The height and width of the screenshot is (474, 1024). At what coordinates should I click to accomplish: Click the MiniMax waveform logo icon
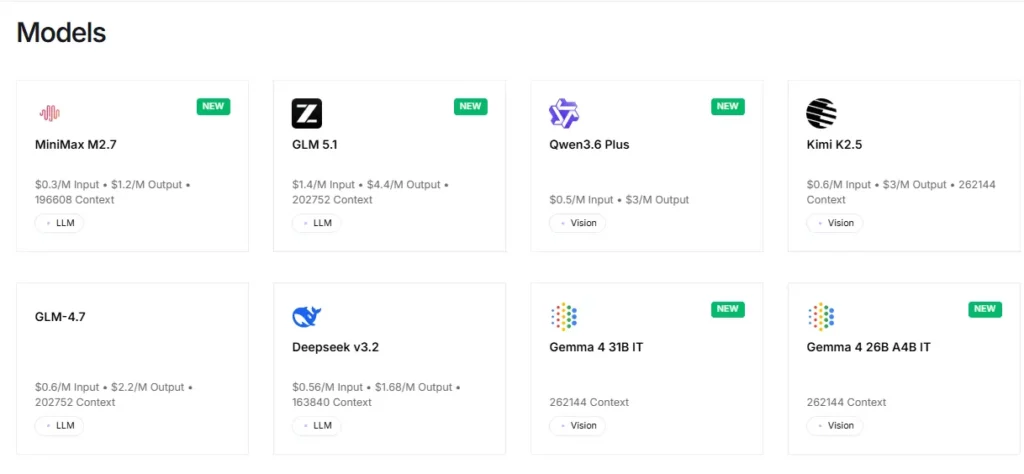click(x=49, y=113)
